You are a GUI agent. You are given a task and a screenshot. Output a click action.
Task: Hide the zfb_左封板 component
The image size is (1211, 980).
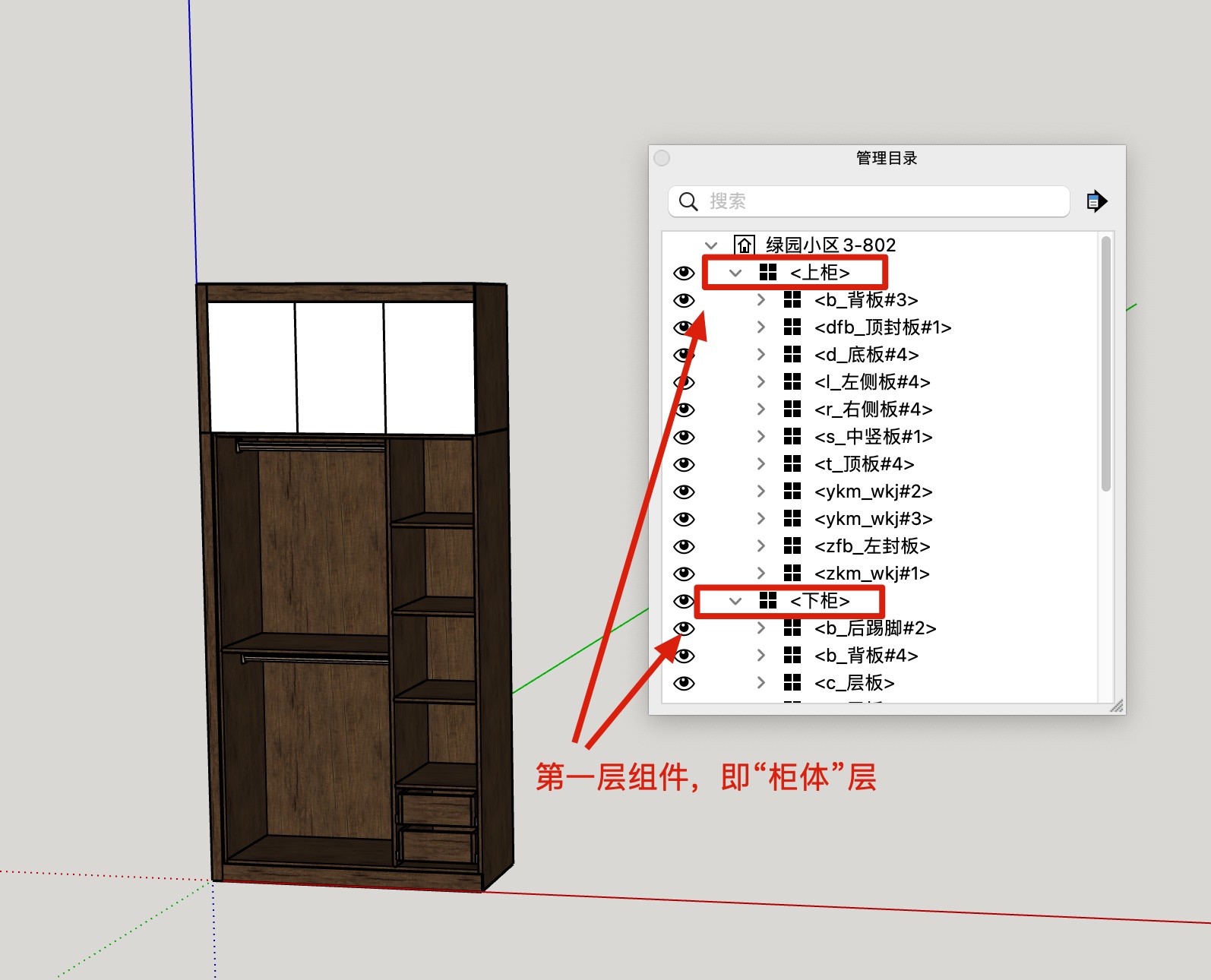point(684,546)
